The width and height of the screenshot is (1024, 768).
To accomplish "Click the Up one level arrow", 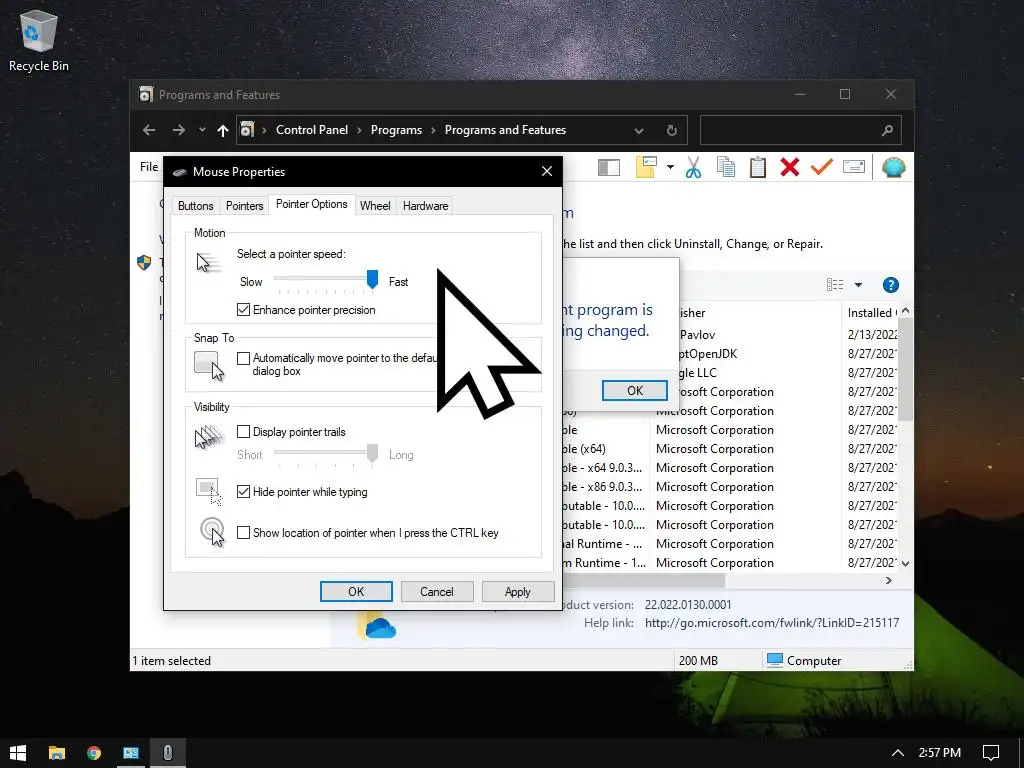I will click(223, 130).
